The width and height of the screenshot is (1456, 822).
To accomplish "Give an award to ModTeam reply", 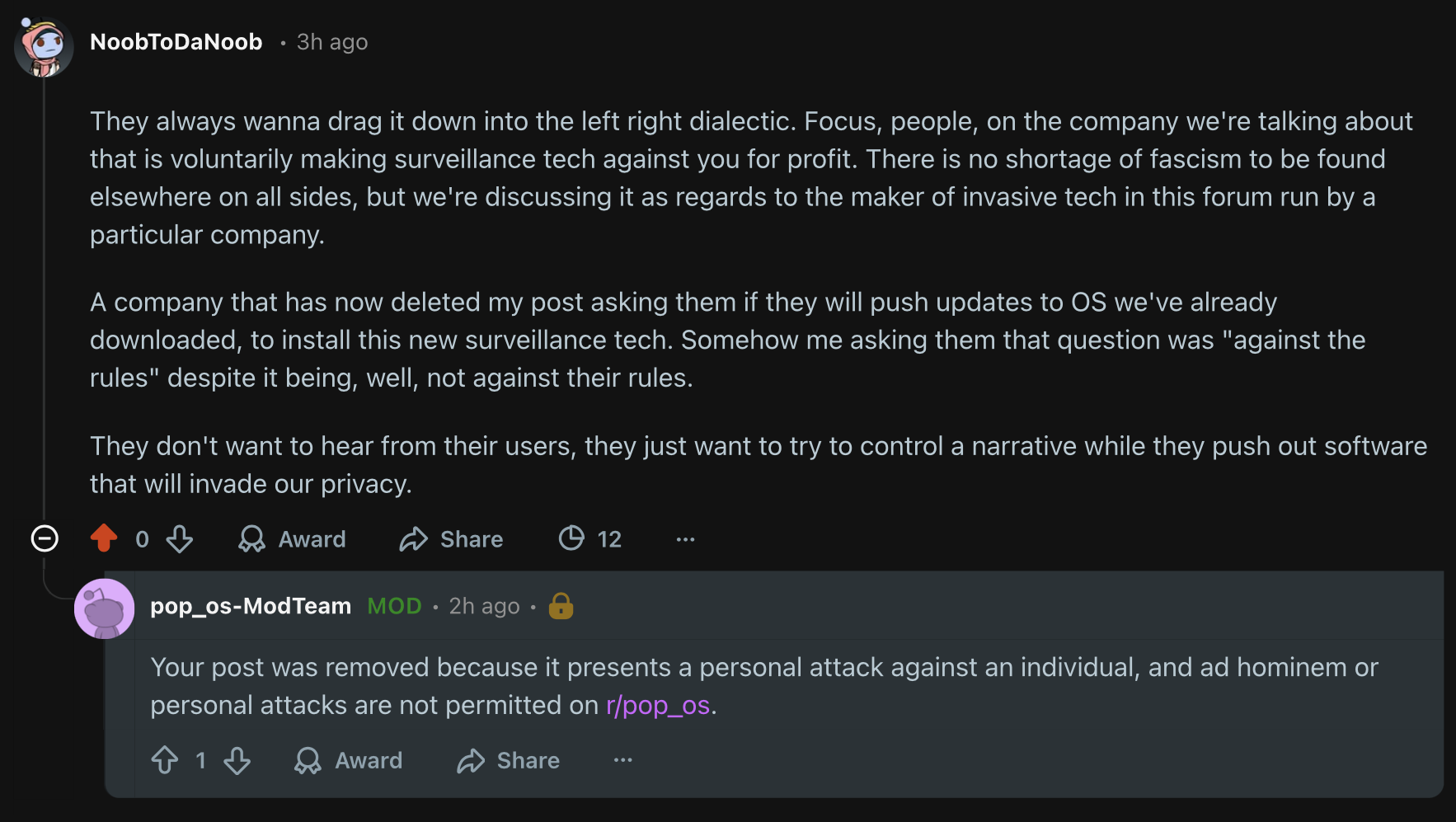I will point(349,760).
